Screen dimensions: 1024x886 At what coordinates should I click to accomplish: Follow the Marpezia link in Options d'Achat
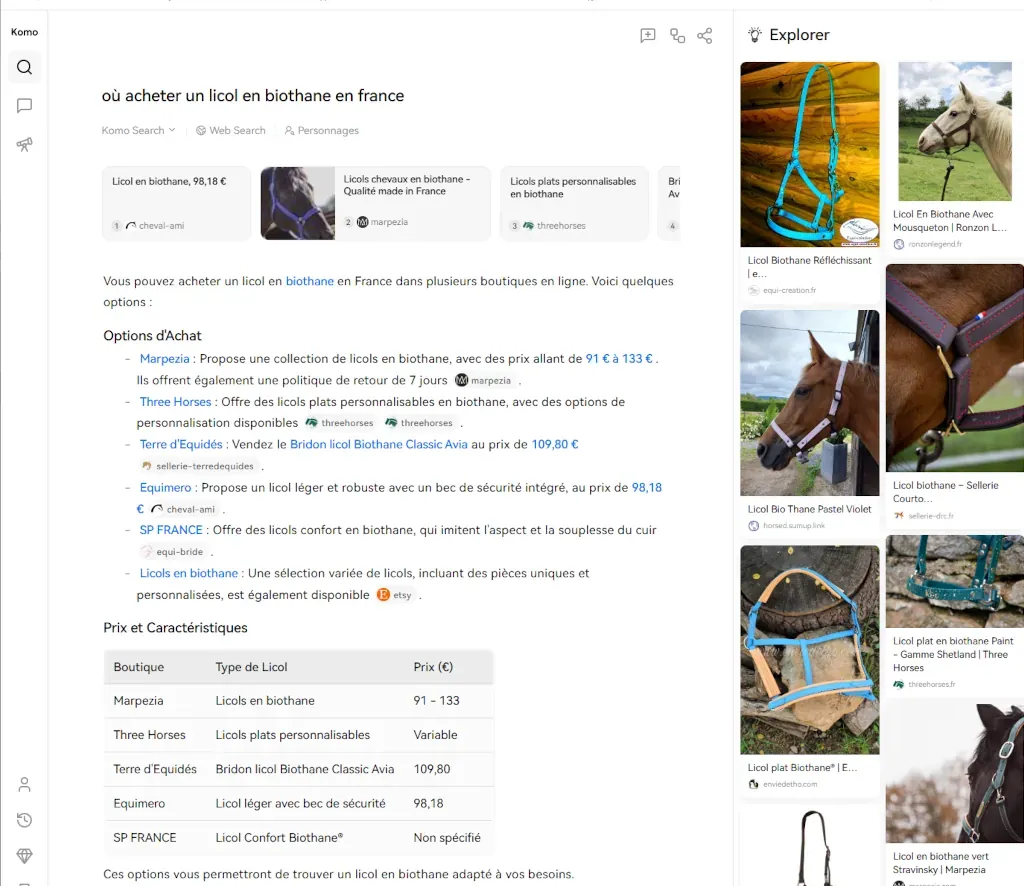point(165,358)
